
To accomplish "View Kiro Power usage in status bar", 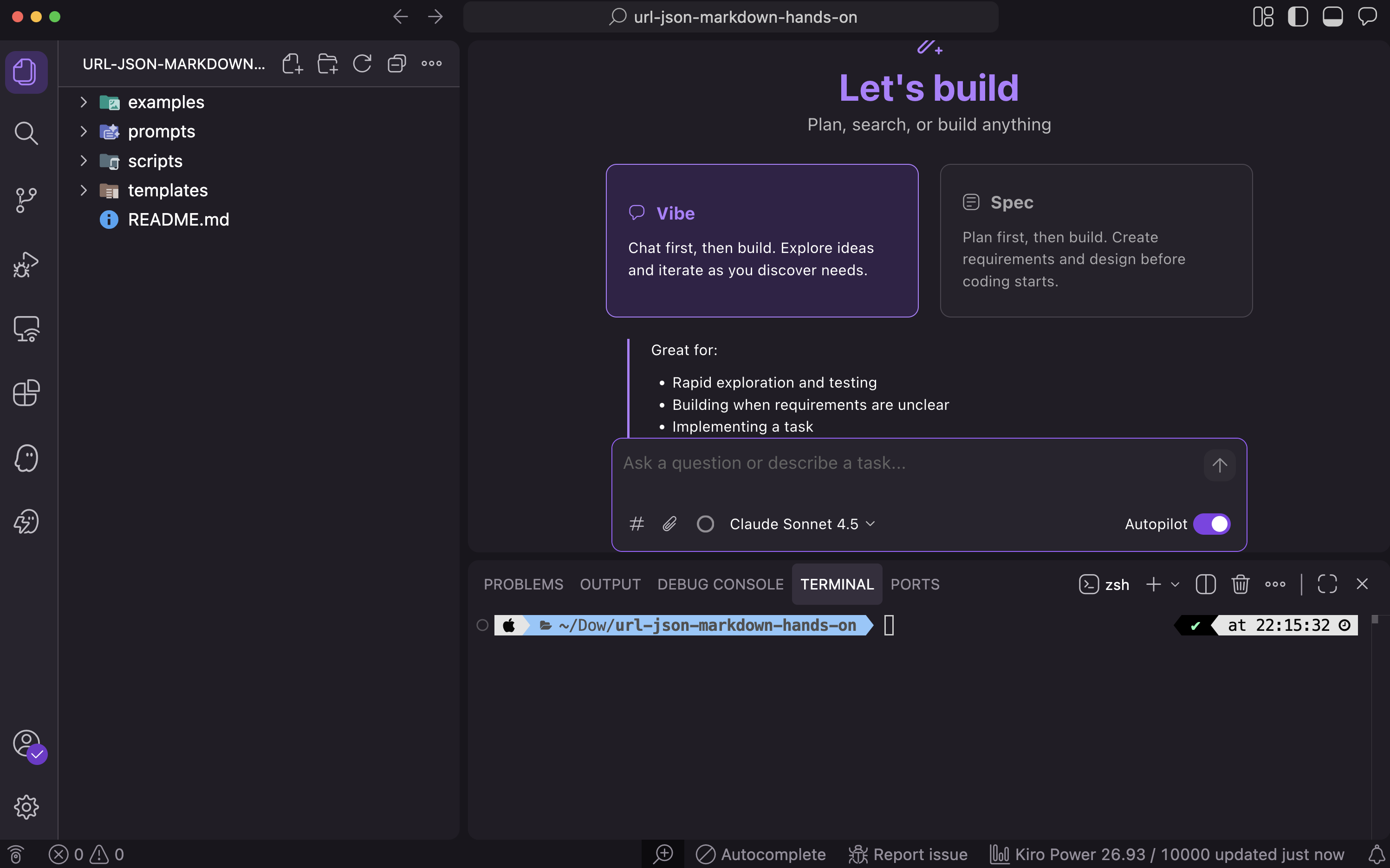I will 1166,854.
